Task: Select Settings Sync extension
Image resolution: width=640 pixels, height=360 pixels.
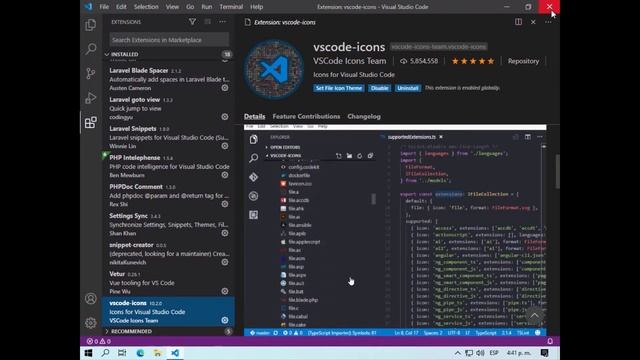Action: pos(168,224)
